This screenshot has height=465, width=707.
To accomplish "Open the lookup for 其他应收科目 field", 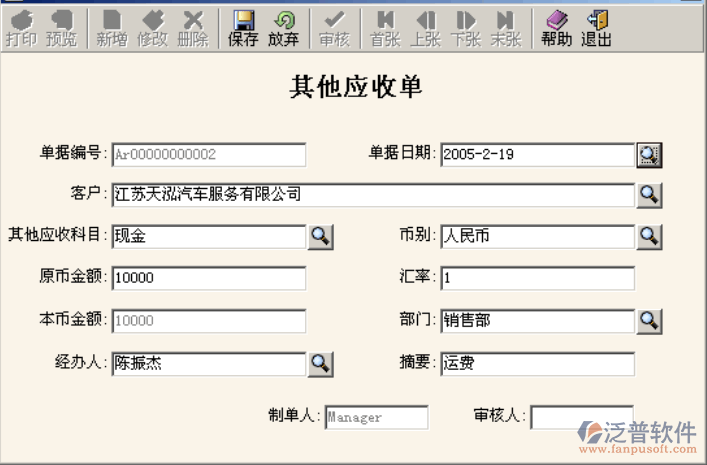I will [320, 236].
